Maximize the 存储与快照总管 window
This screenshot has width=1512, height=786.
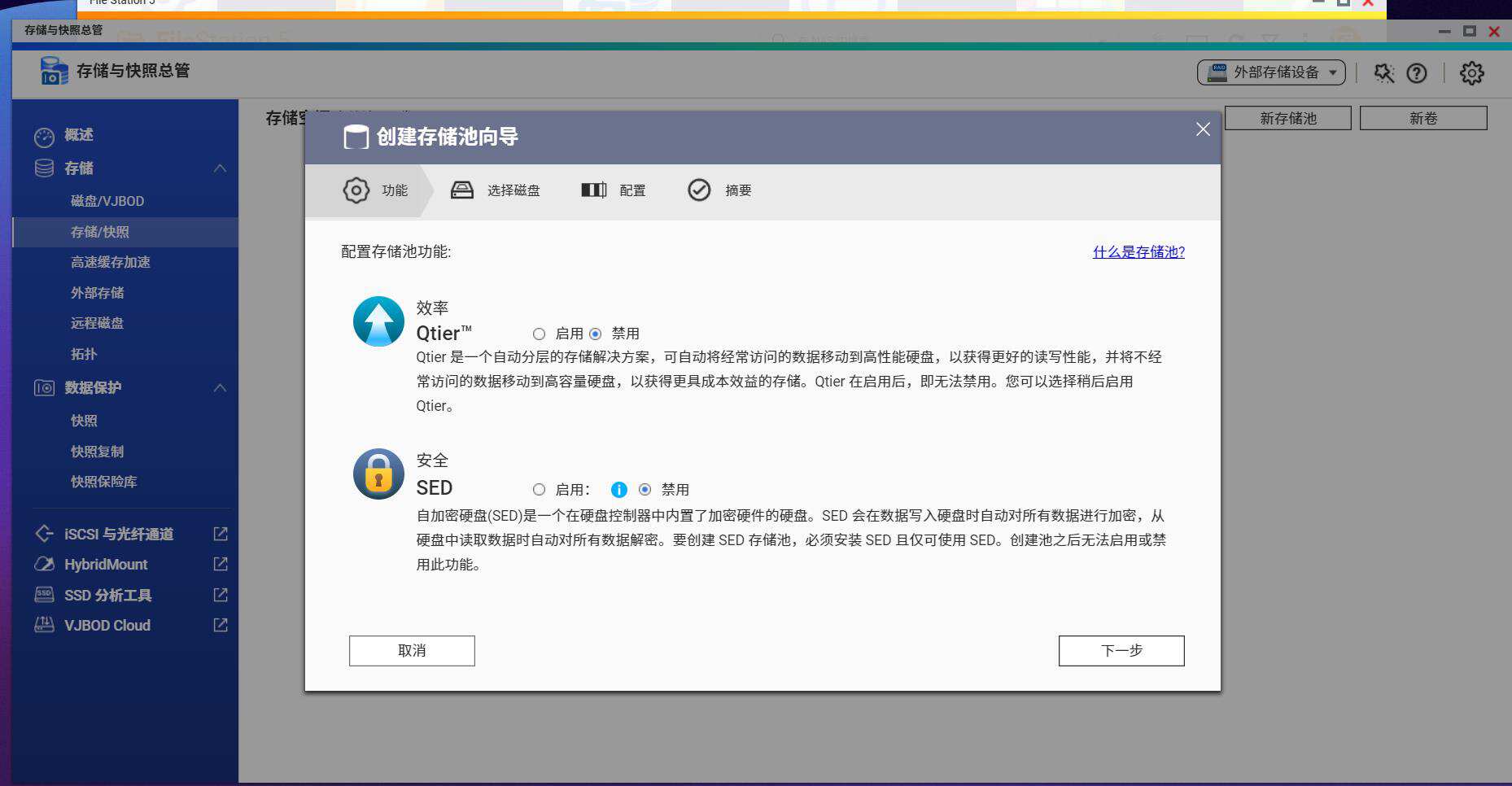click(x=1469, y=31)
